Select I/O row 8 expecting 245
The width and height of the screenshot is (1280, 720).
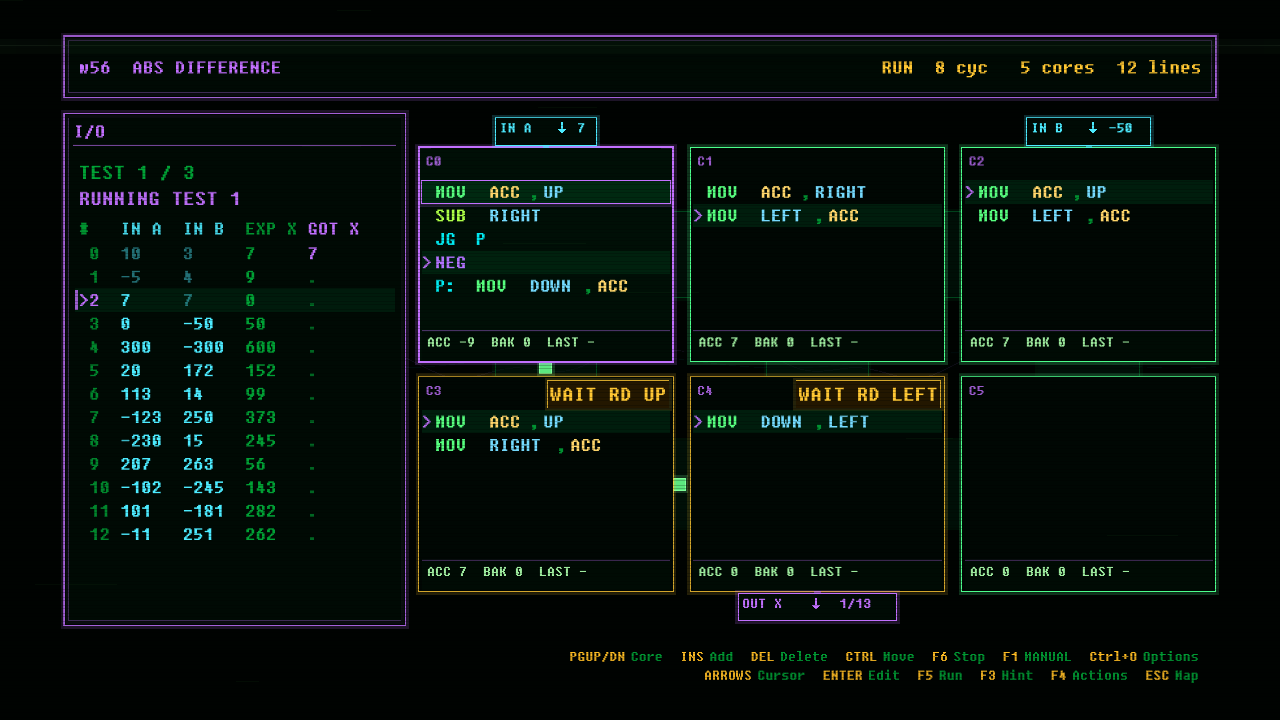click(x=236, y=441)
